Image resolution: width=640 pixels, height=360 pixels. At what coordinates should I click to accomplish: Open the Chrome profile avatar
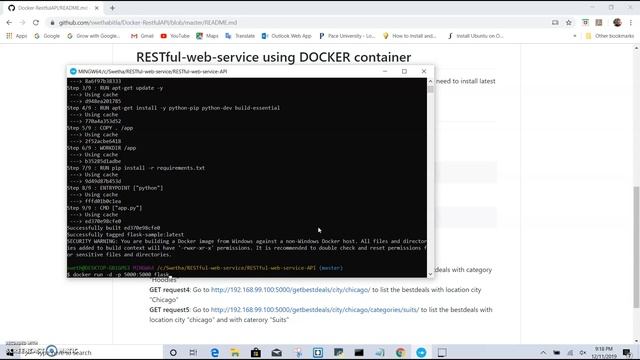pos(617,23)
